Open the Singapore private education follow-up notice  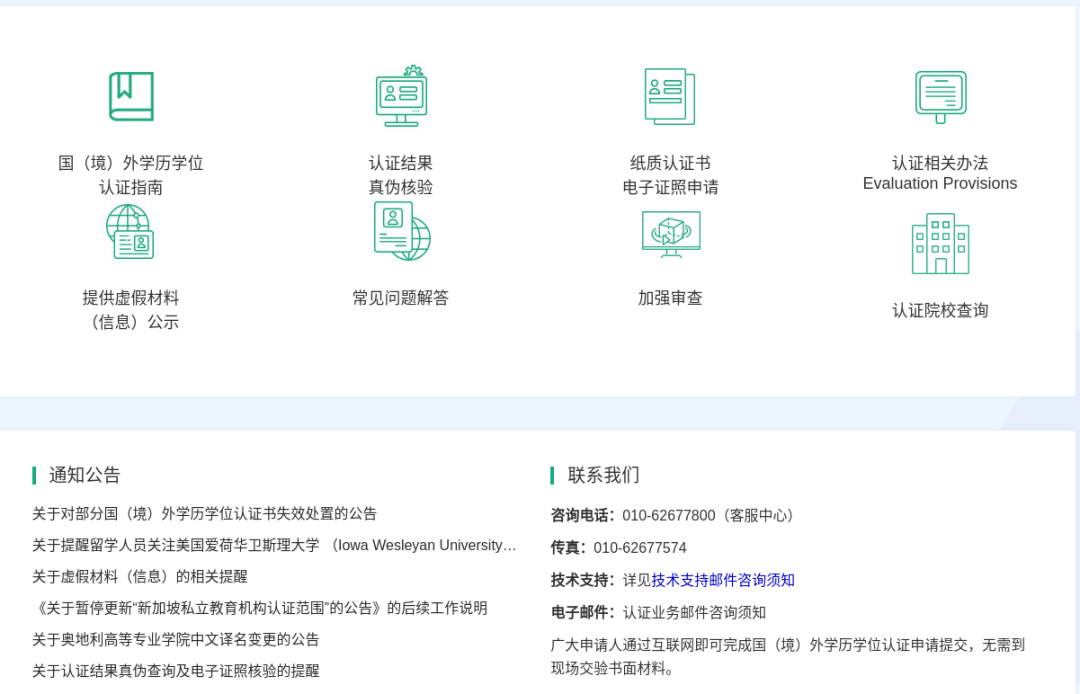tap(260, 608)
